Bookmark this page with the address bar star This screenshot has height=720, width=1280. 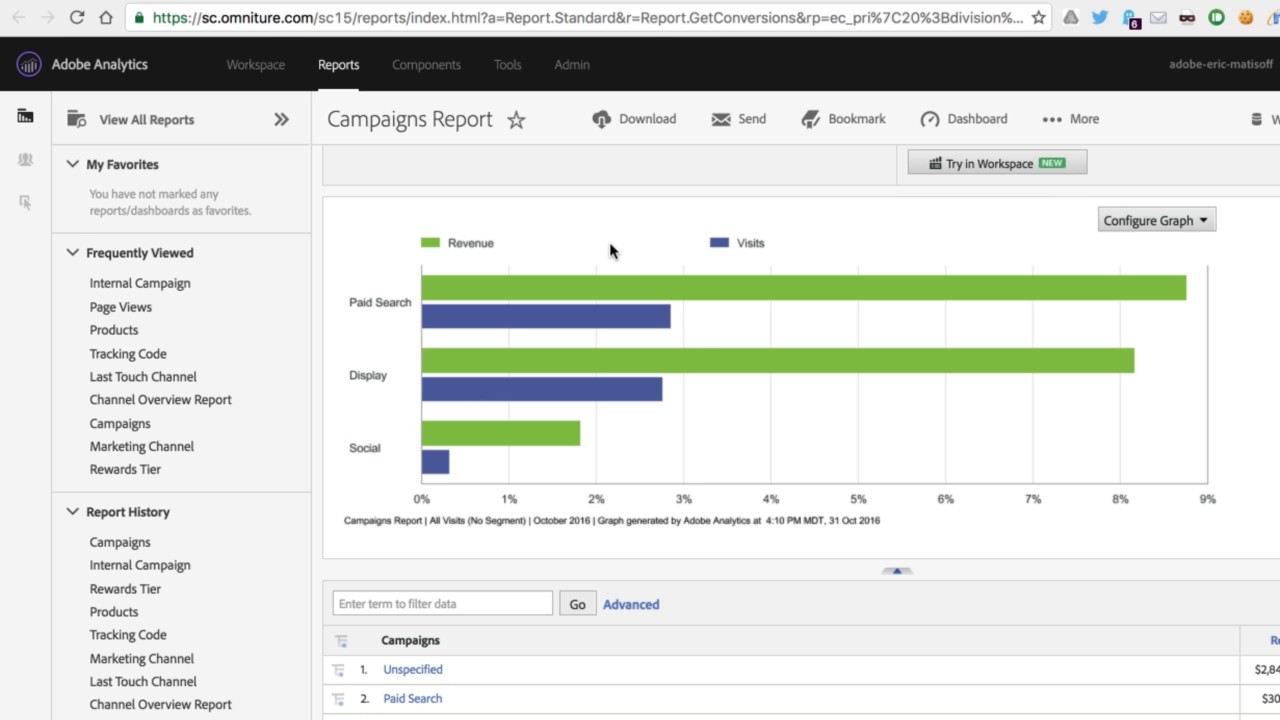(1039, 17)
